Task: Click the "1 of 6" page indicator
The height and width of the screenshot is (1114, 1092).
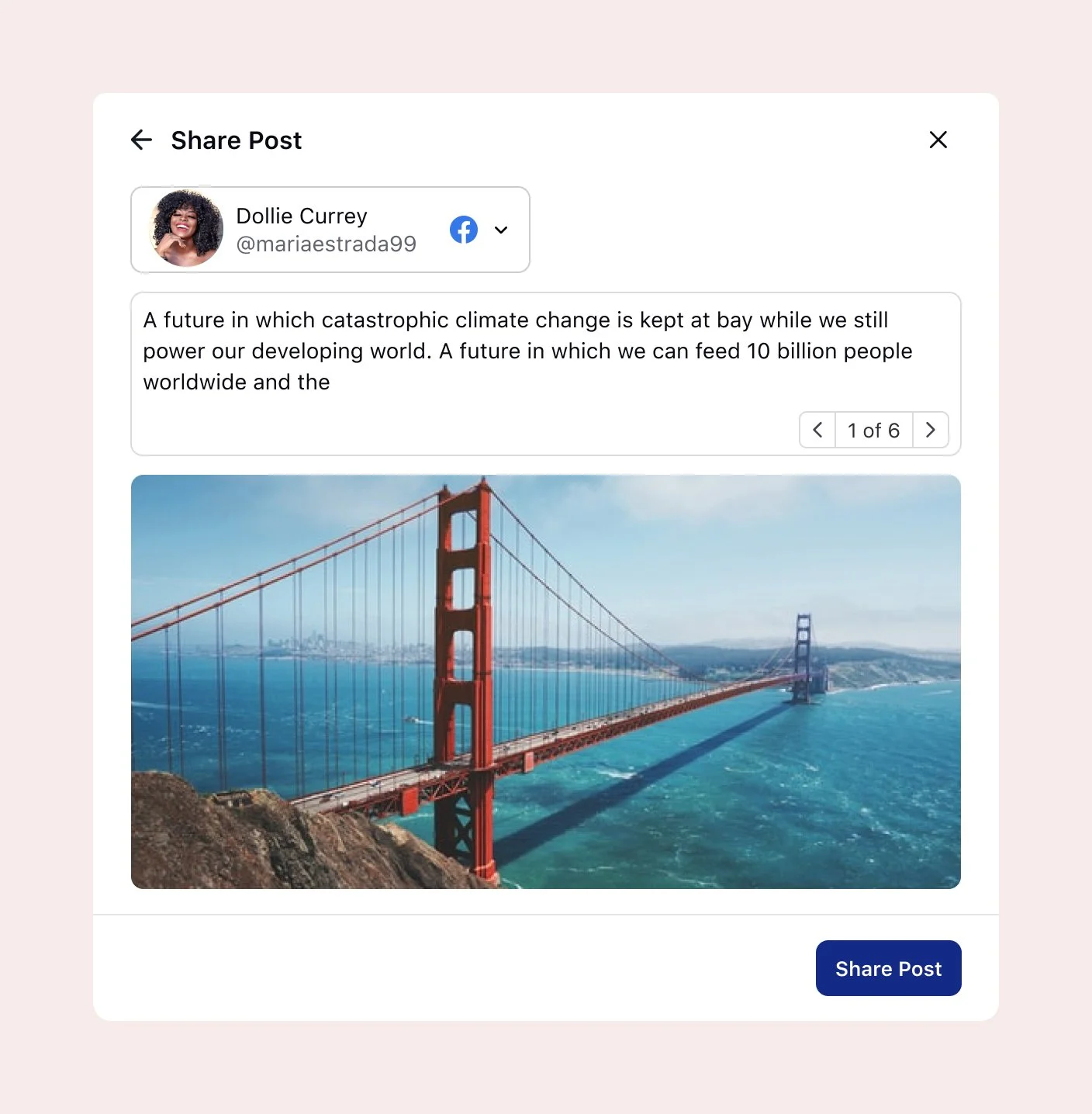Action: coord(874,431)
